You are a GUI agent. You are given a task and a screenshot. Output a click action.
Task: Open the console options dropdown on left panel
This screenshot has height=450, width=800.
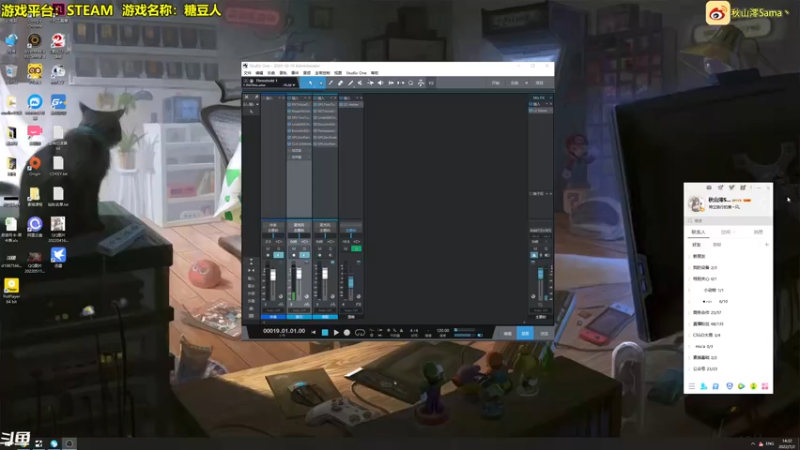[x=257, y=104]
